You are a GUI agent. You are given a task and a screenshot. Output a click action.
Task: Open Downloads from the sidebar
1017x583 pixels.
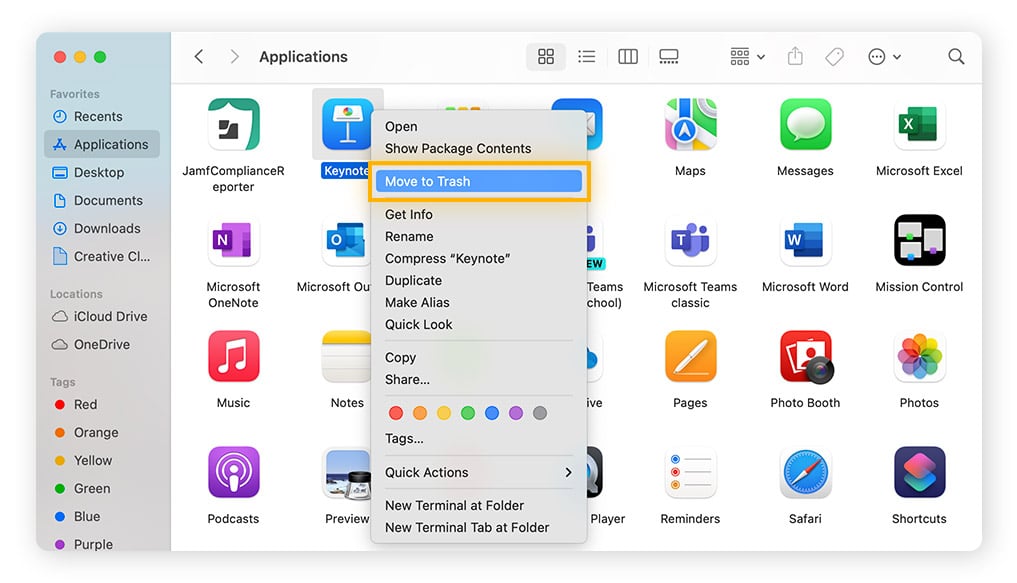tap(109, 228)
